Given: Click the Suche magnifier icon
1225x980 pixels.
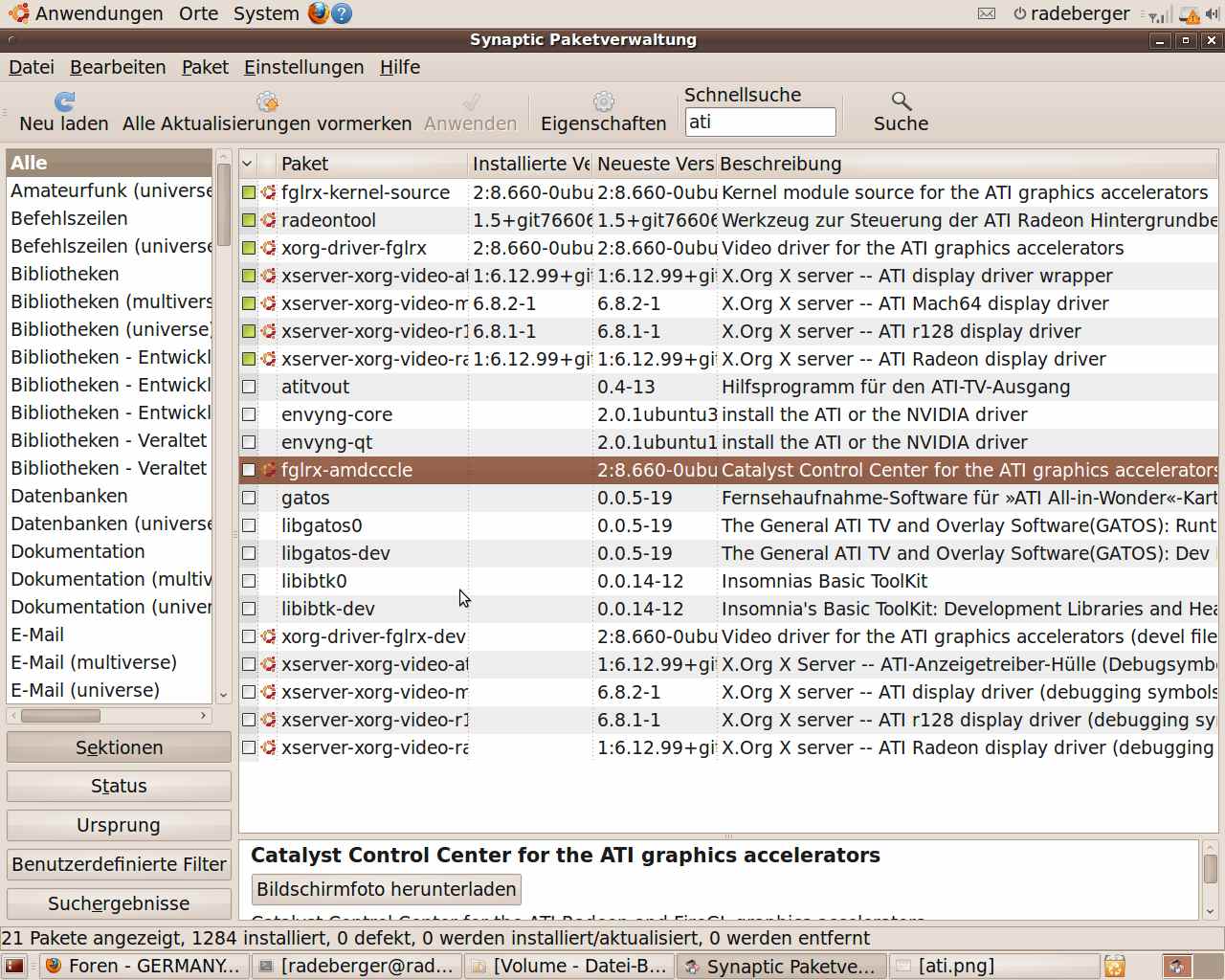Looking at the screenshot, I should (901, 101).
